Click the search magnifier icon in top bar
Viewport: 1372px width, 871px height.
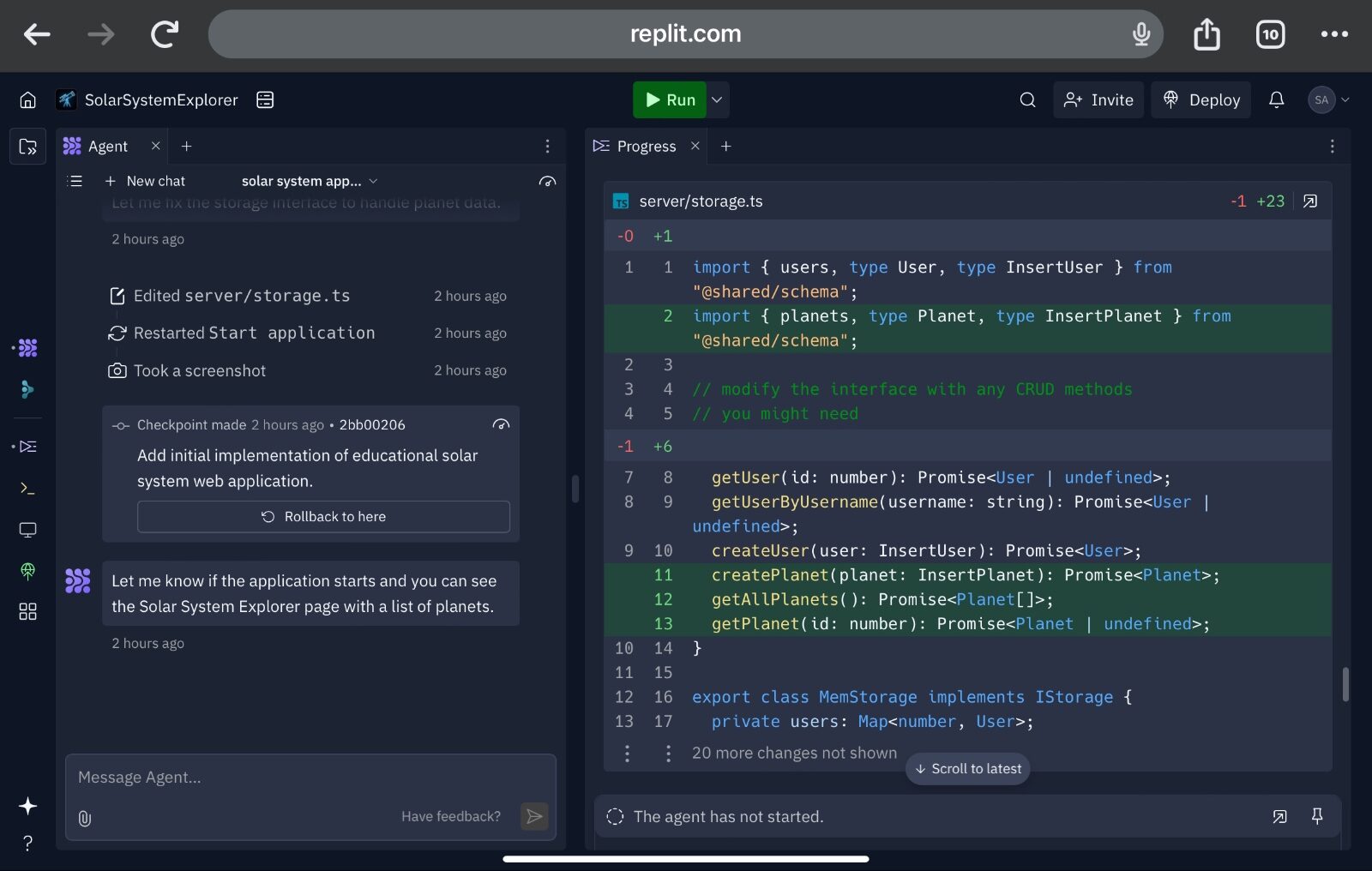coord(1026,99)
